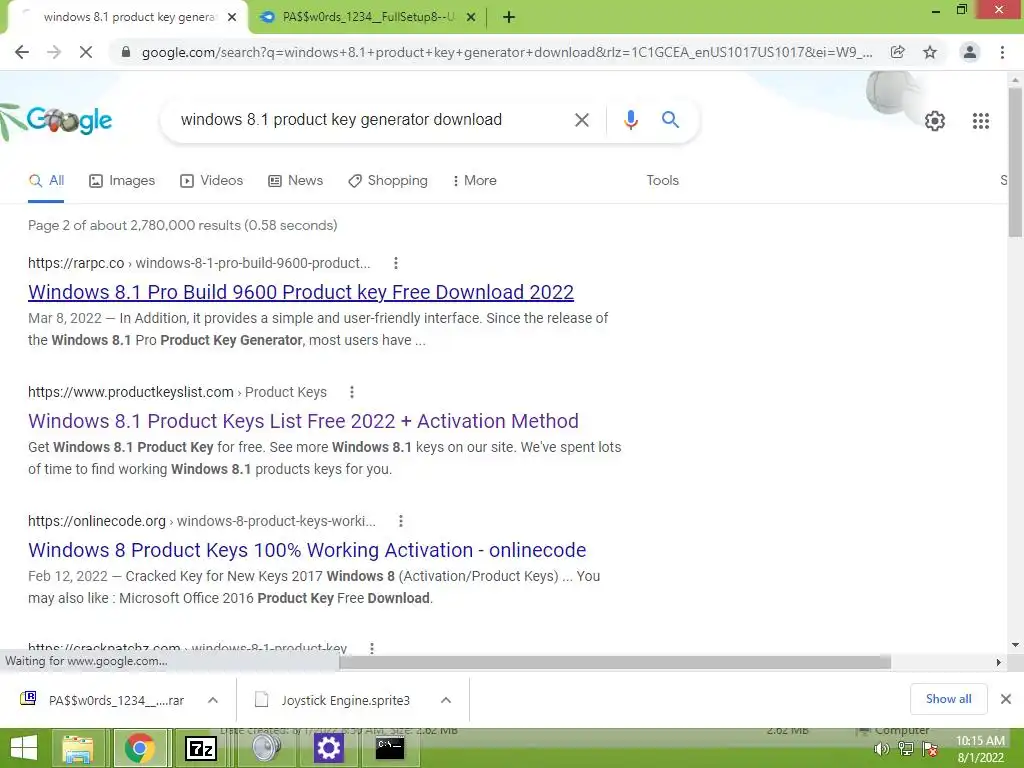The height and width of the screenshot is (768, 1024).
Task: Open Windows 8.1 Pro Build 9600 result
Action: (301, 292)
